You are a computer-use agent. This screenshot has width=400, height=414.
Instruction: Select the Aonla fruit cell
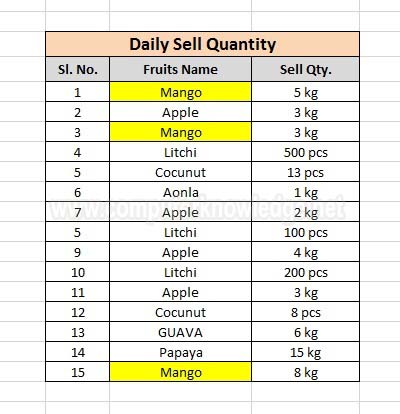point(180,192)
